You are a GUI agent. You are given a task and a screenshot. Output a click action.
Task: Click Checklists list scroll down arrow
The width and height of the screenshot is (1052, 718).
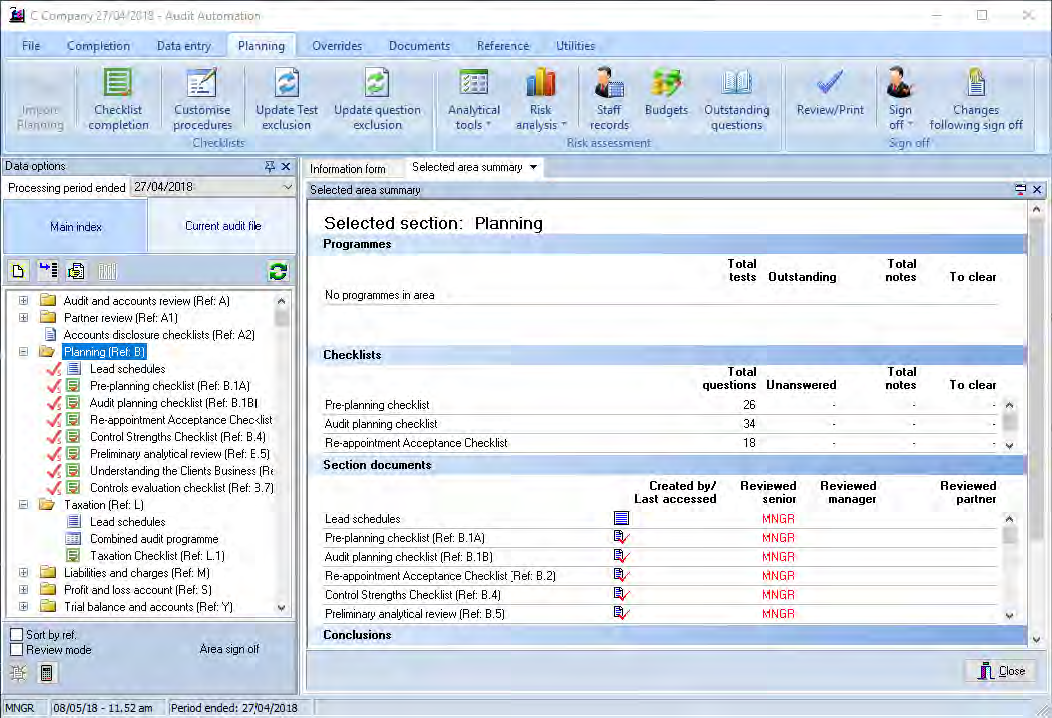[x=1009, y=446]
